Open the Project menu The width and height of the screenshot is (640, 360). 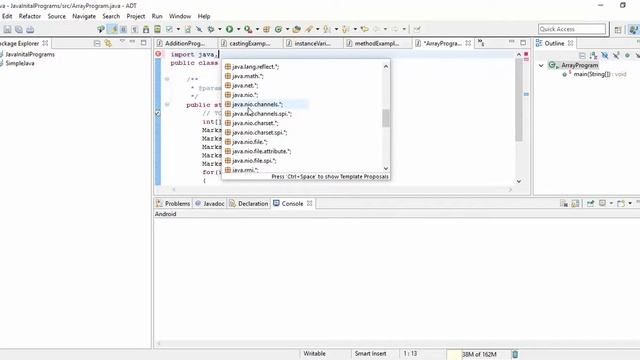click(136, 16)
